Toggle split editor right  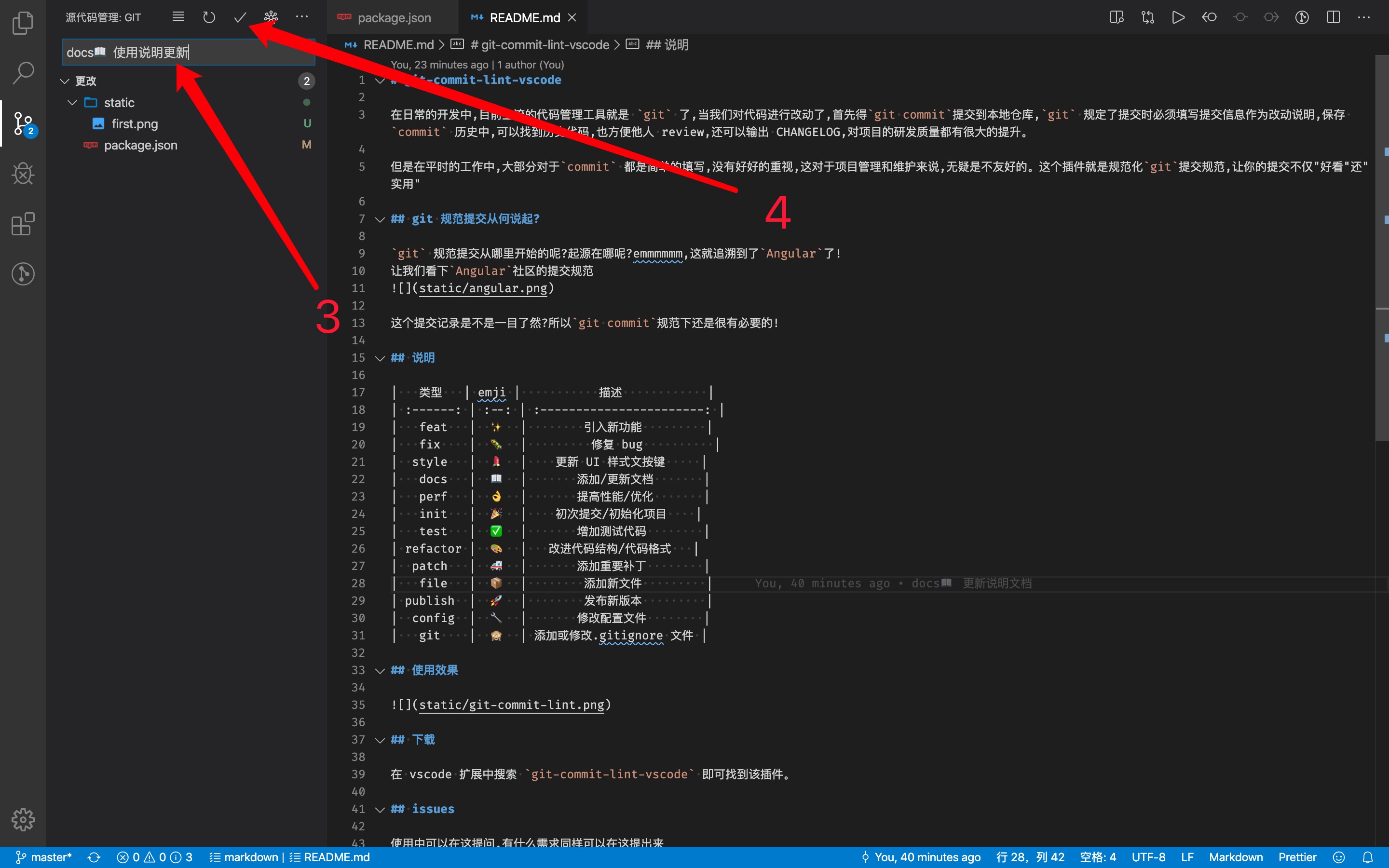point(1333,17)
